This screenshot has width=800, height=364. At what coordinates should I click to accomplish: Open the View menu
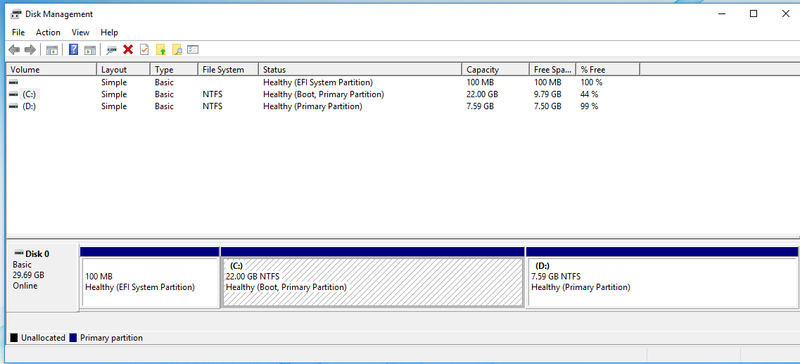[x=81, y=32]
